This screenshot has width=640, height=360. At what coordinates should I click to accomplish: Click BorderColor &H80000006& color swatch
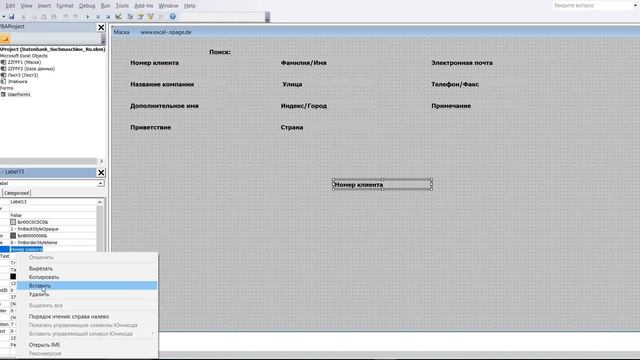[x=13, y=236]
